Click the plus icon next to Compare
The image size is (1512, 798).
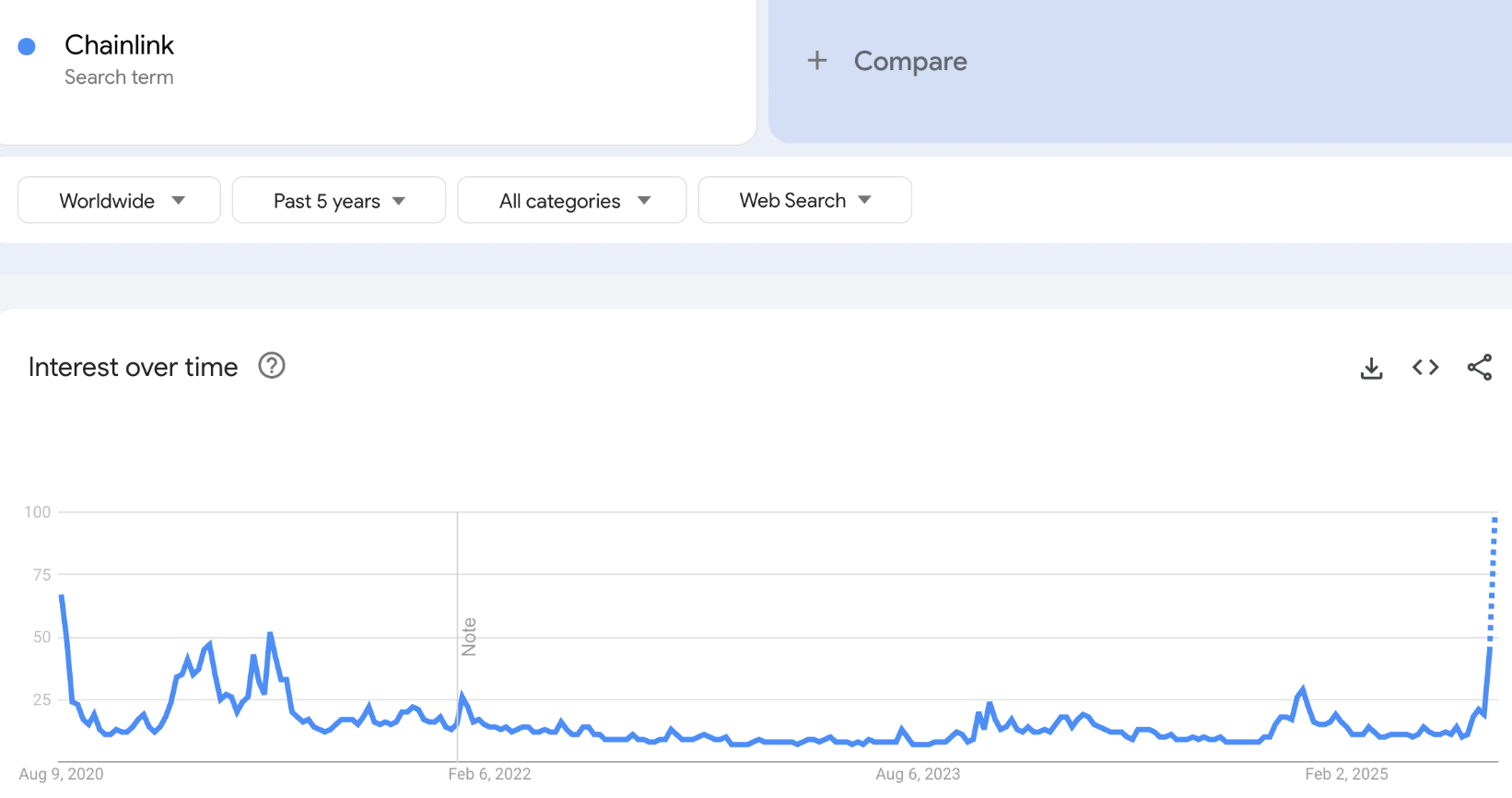tap(817, 61)
